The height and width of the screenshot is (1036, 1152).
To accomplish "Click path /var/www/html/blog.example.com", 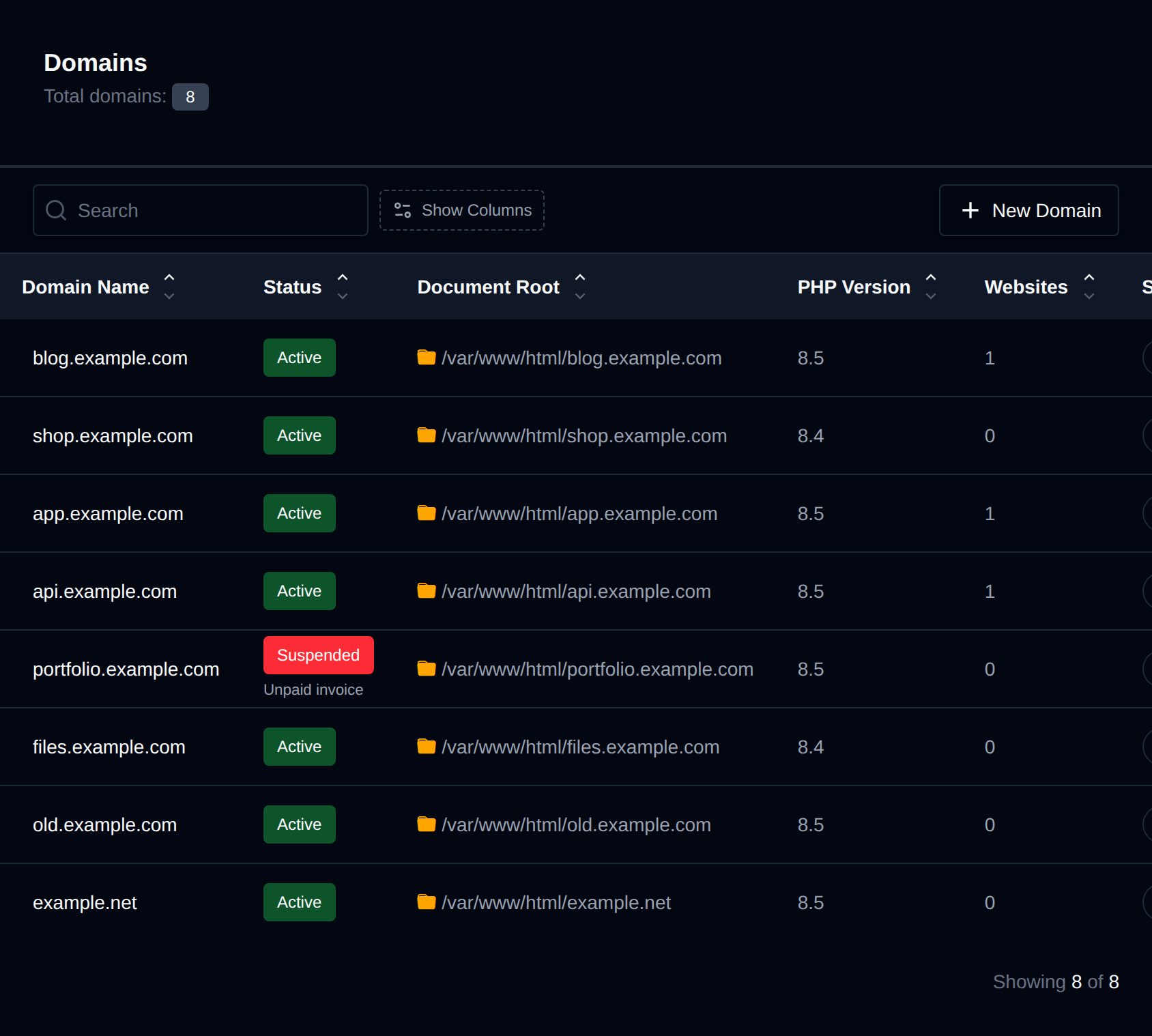I will (581, 358).
